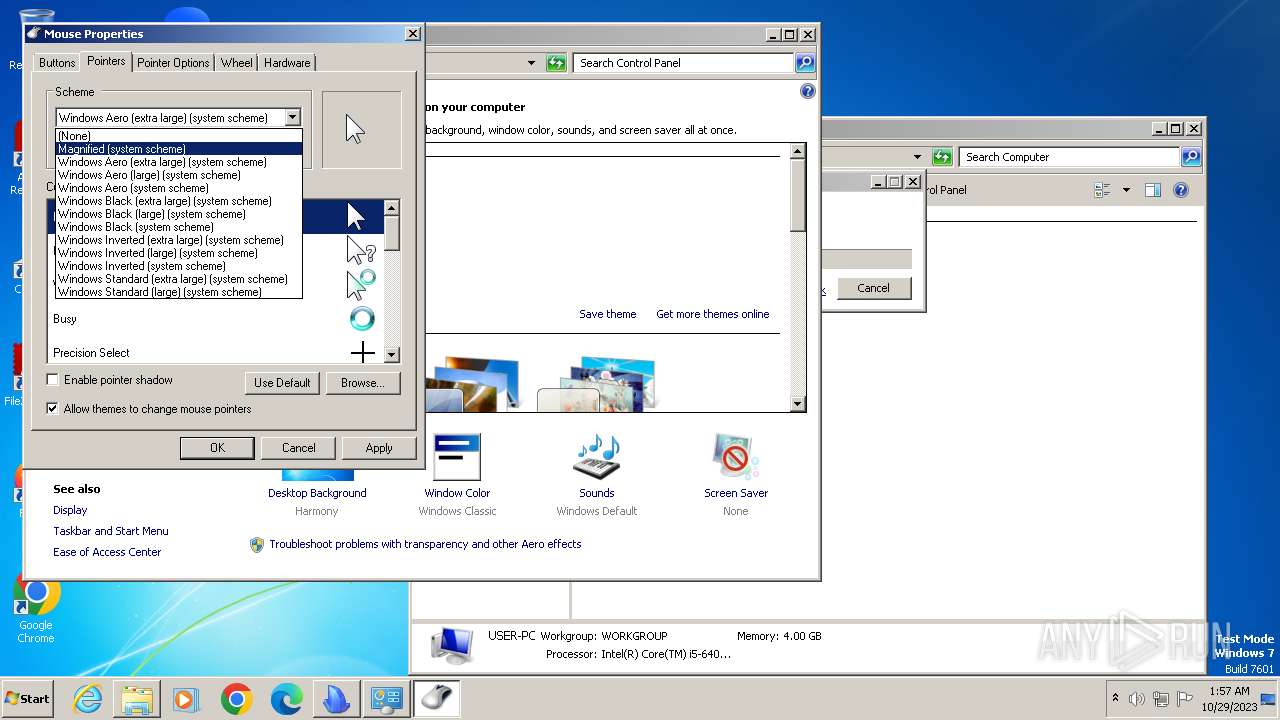
Task: Select the Pointers tab
Action: click(106, 61)
